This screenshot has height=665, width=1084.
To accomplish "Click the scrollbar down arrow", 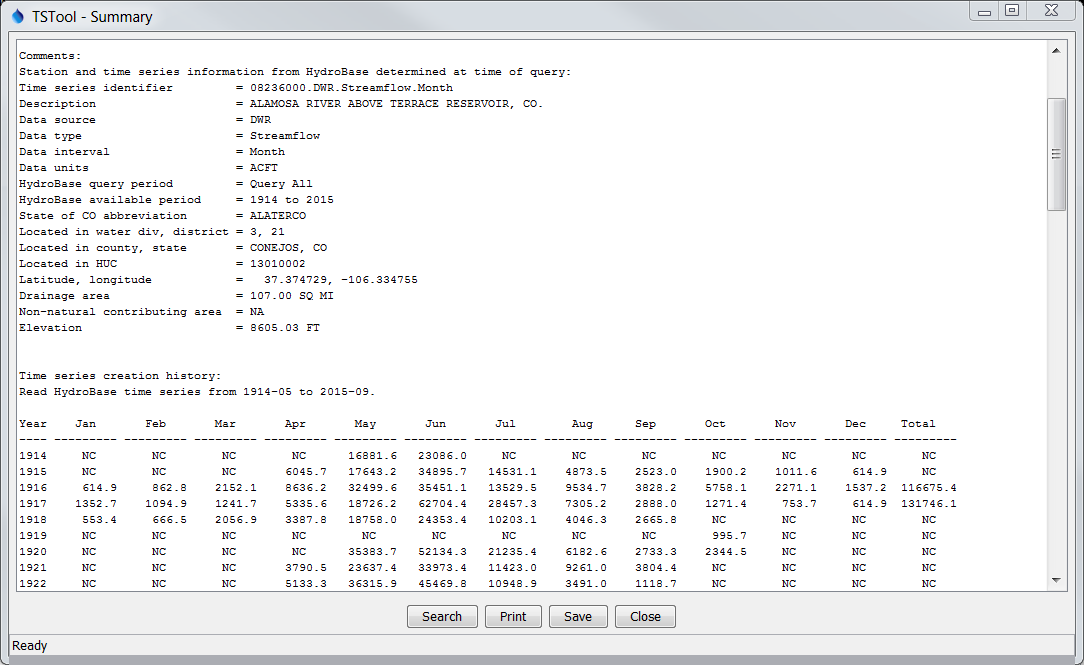I will 1057,578.
